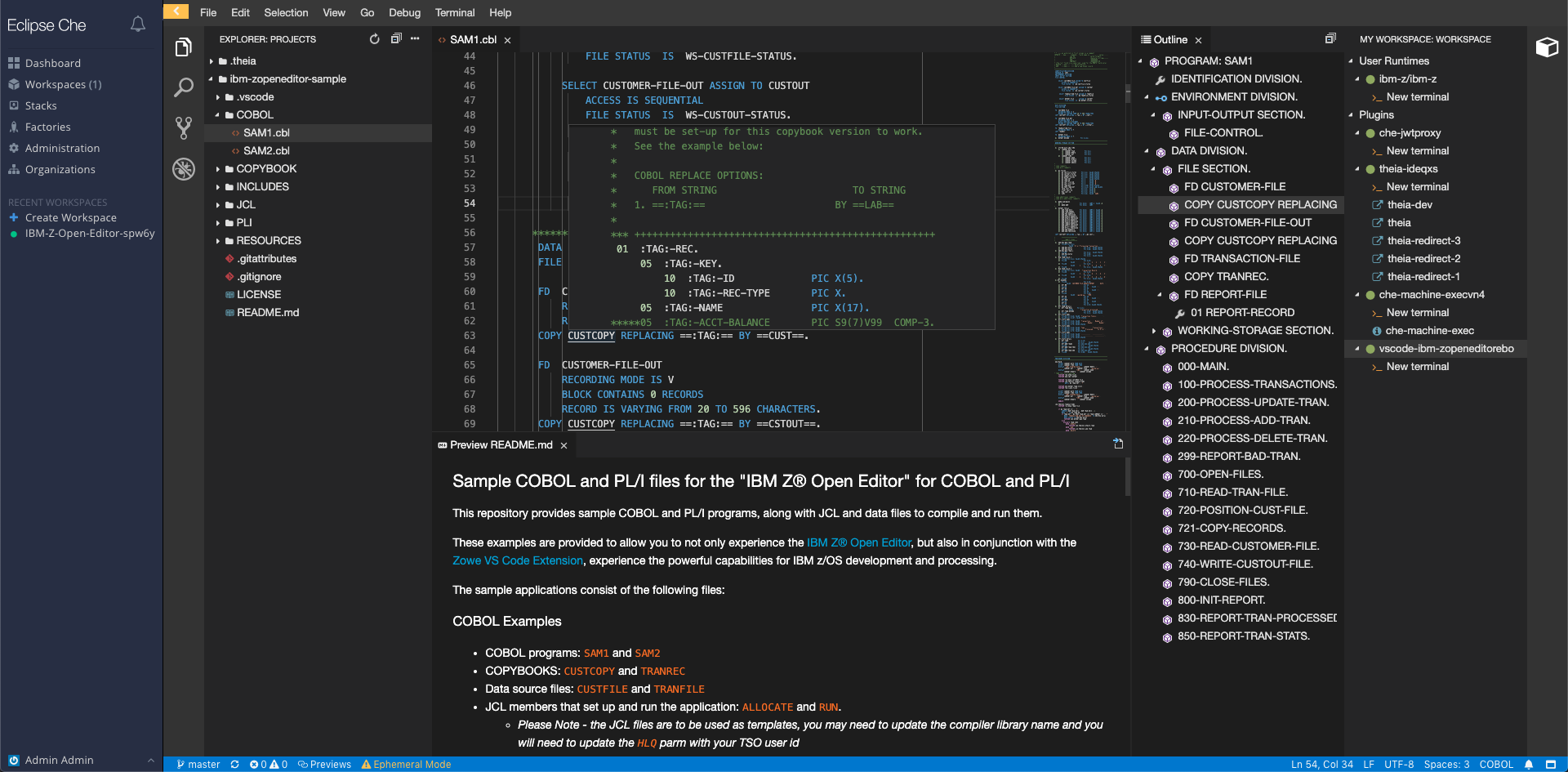Follow the IBM Z Open Editor link

(x=858, y=542)
